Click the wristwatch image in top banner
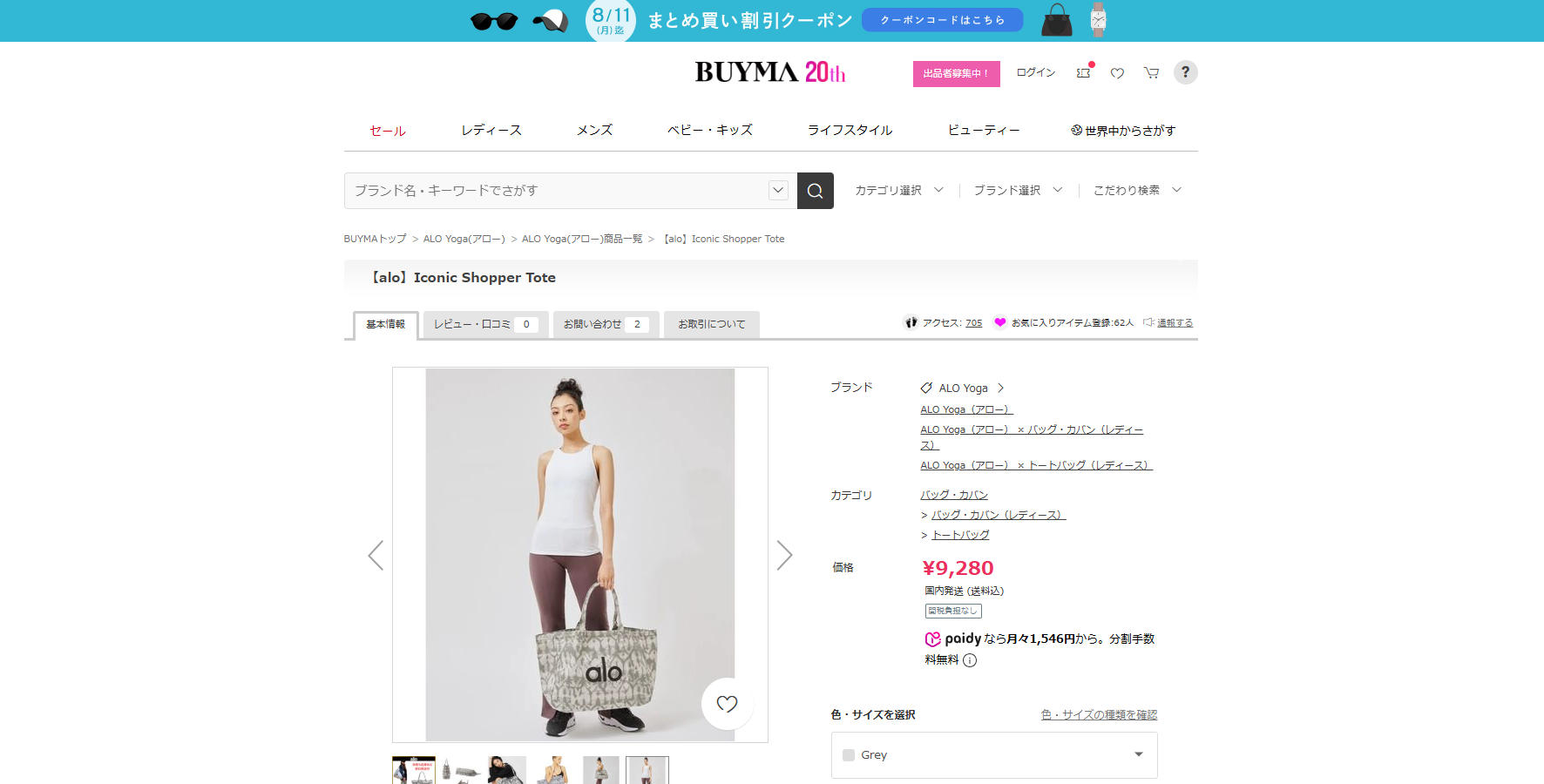The height and width of the screenshot is (784, 1544). 1098,20
